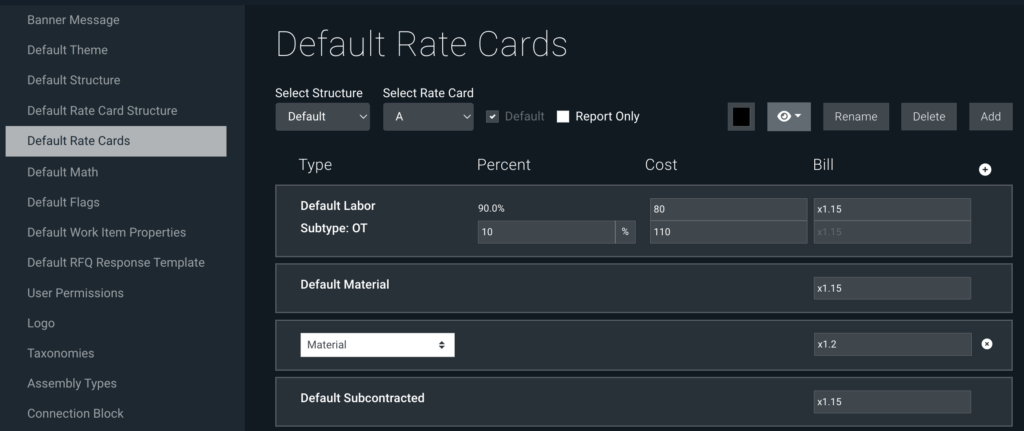Open the Material type dropdown

[x=377, y=345]
